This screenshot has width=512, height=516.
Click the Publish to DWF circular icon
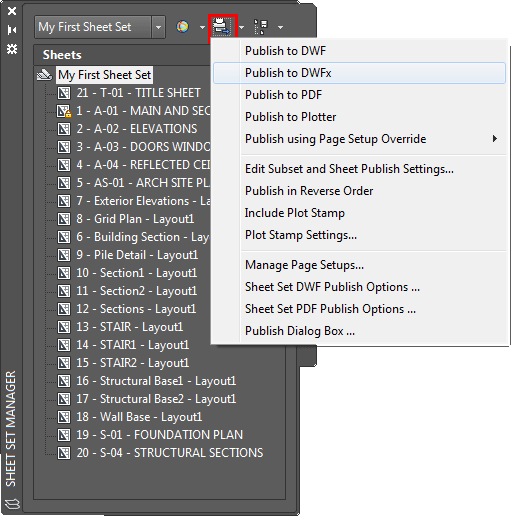[182, 27]
